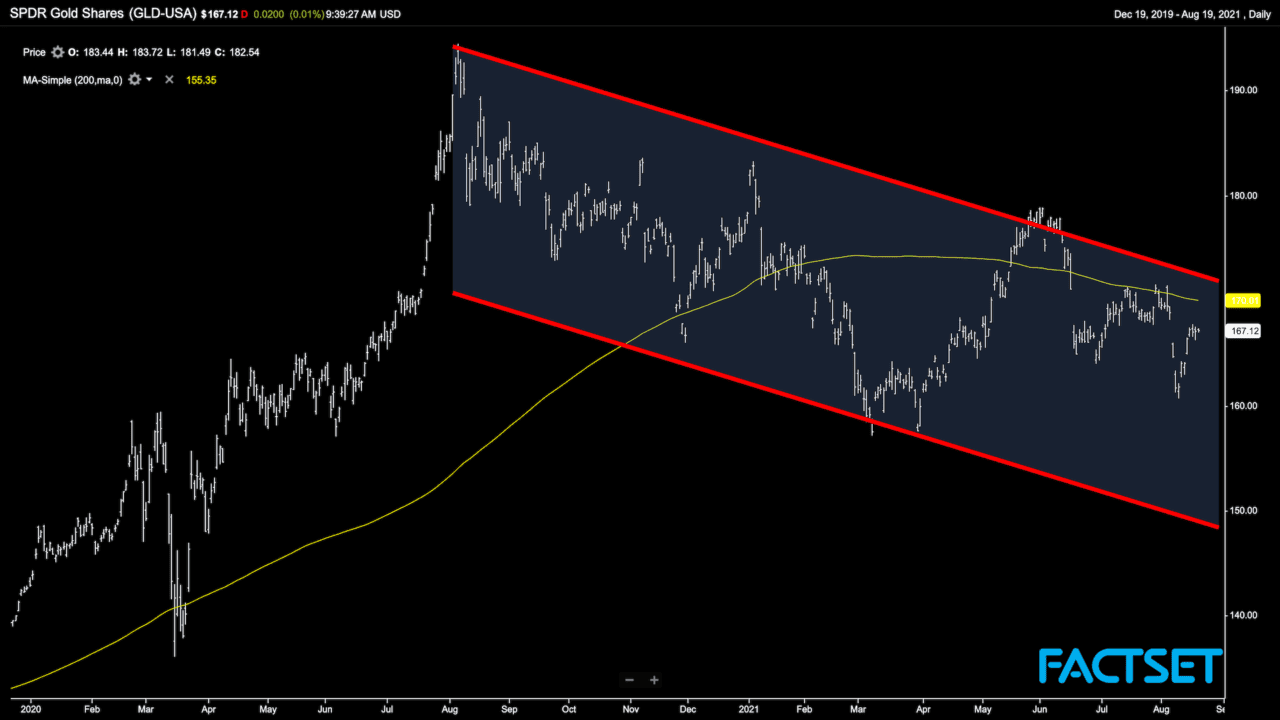Click the MA-Simple (200,ma,0) legend label
Screen dimensions: 1280x720
[72, 79]
